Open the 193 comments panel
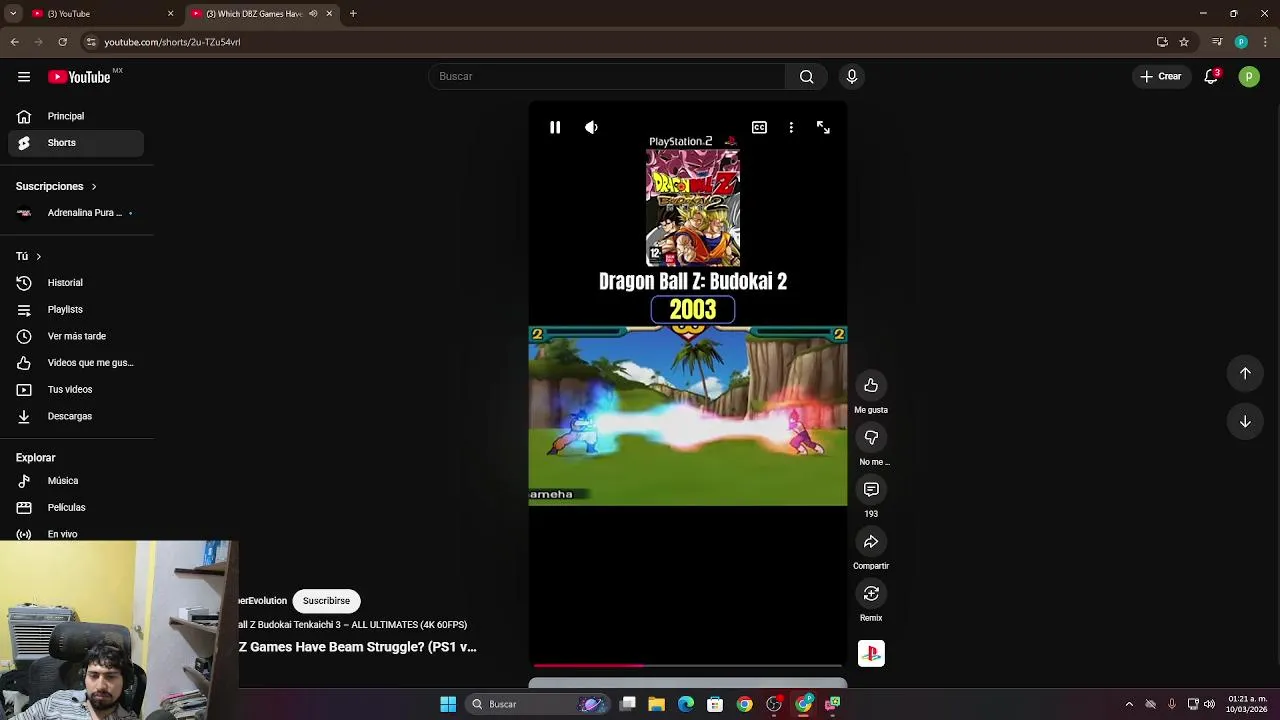1280x720 pixels. tap(871, 489)
